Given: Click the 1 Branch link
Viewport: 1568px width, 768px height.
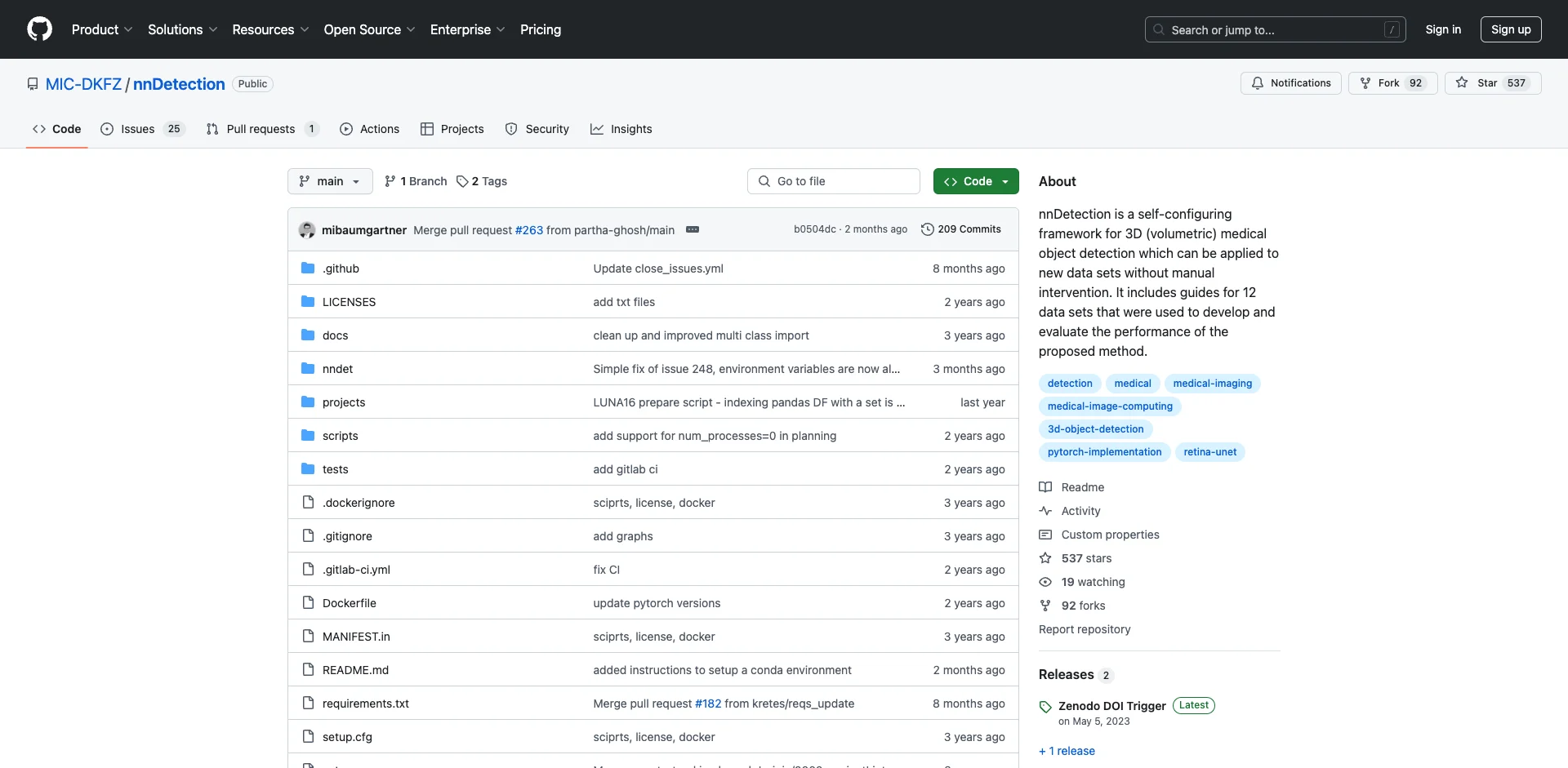Looking at the screenshot, I should coord(416,181).
